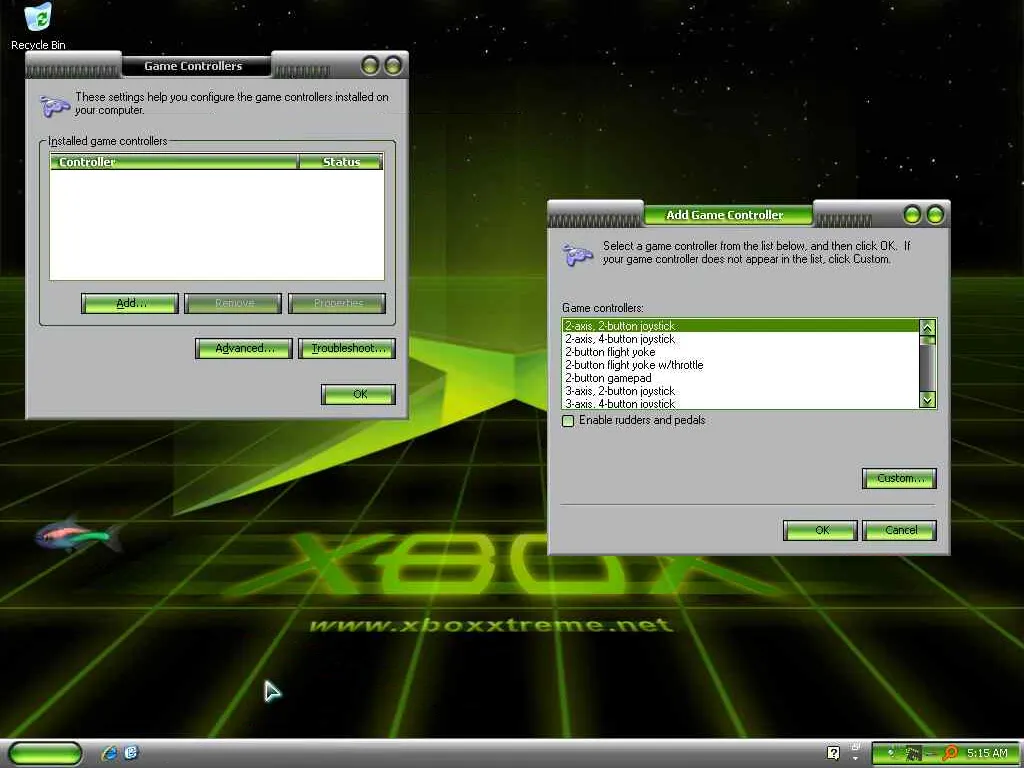1024x768 pixels.
Task: Select 2-button flight yoke w/throttle
Action: [741, 364]
